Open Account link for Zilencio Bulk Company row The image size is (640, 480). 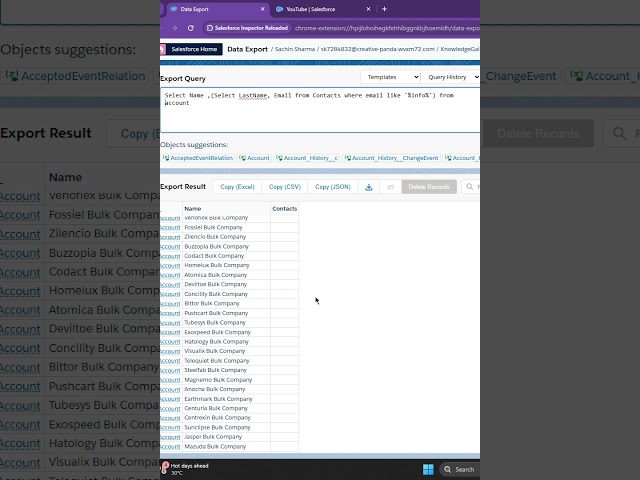coord(170,237)
